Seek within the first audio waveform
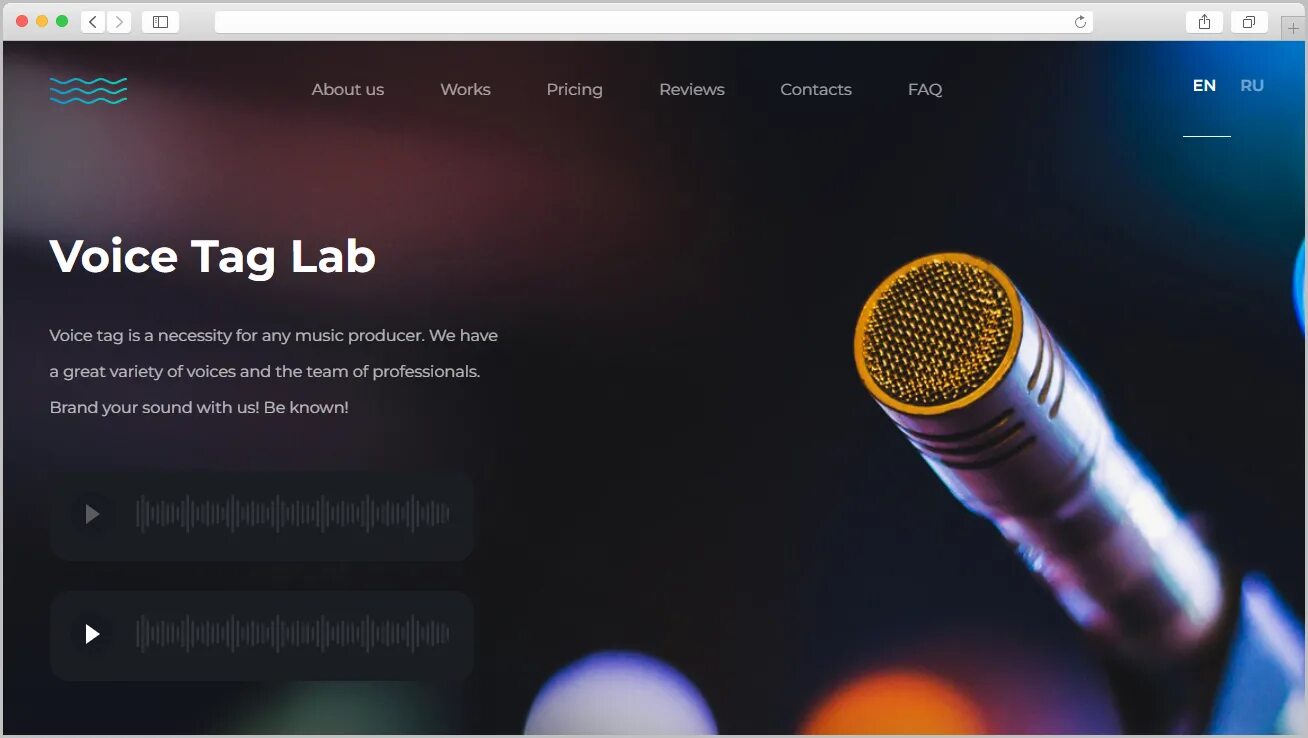This screenshot has width=1308, height=738. [293, 514]
